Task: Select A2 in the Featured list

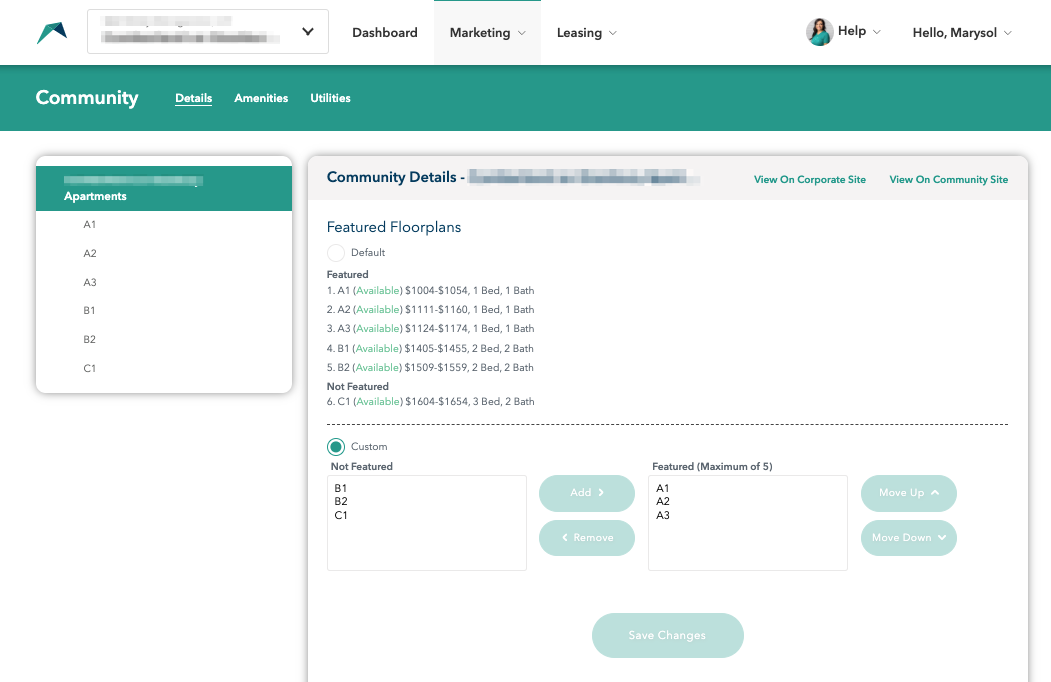Action: (662, 502)
